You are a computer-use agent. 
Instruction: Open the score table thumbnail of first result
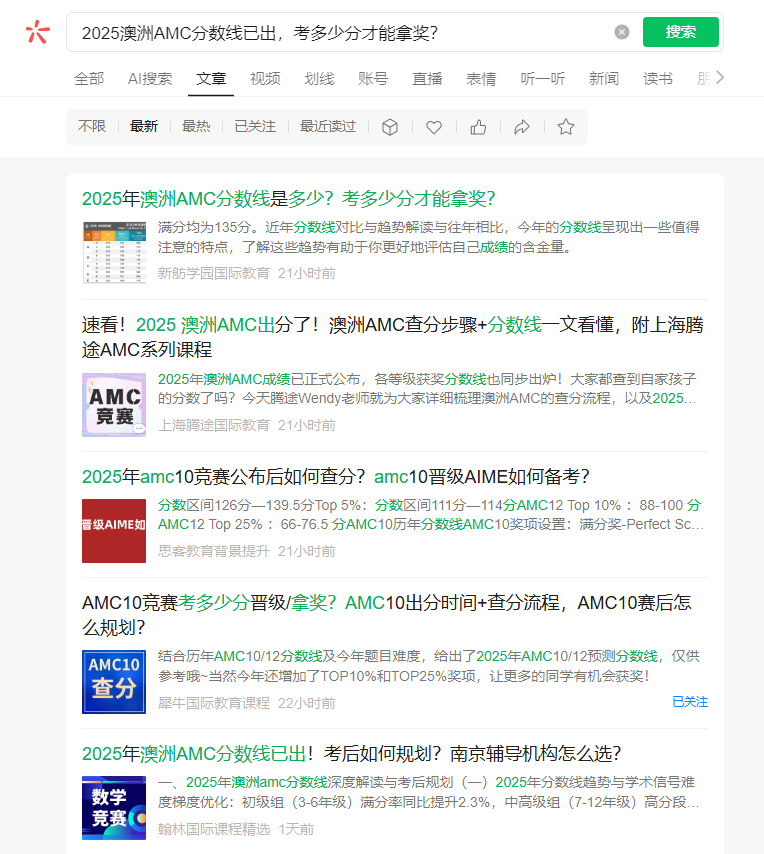pyautogui.click(x=114, y=252)
